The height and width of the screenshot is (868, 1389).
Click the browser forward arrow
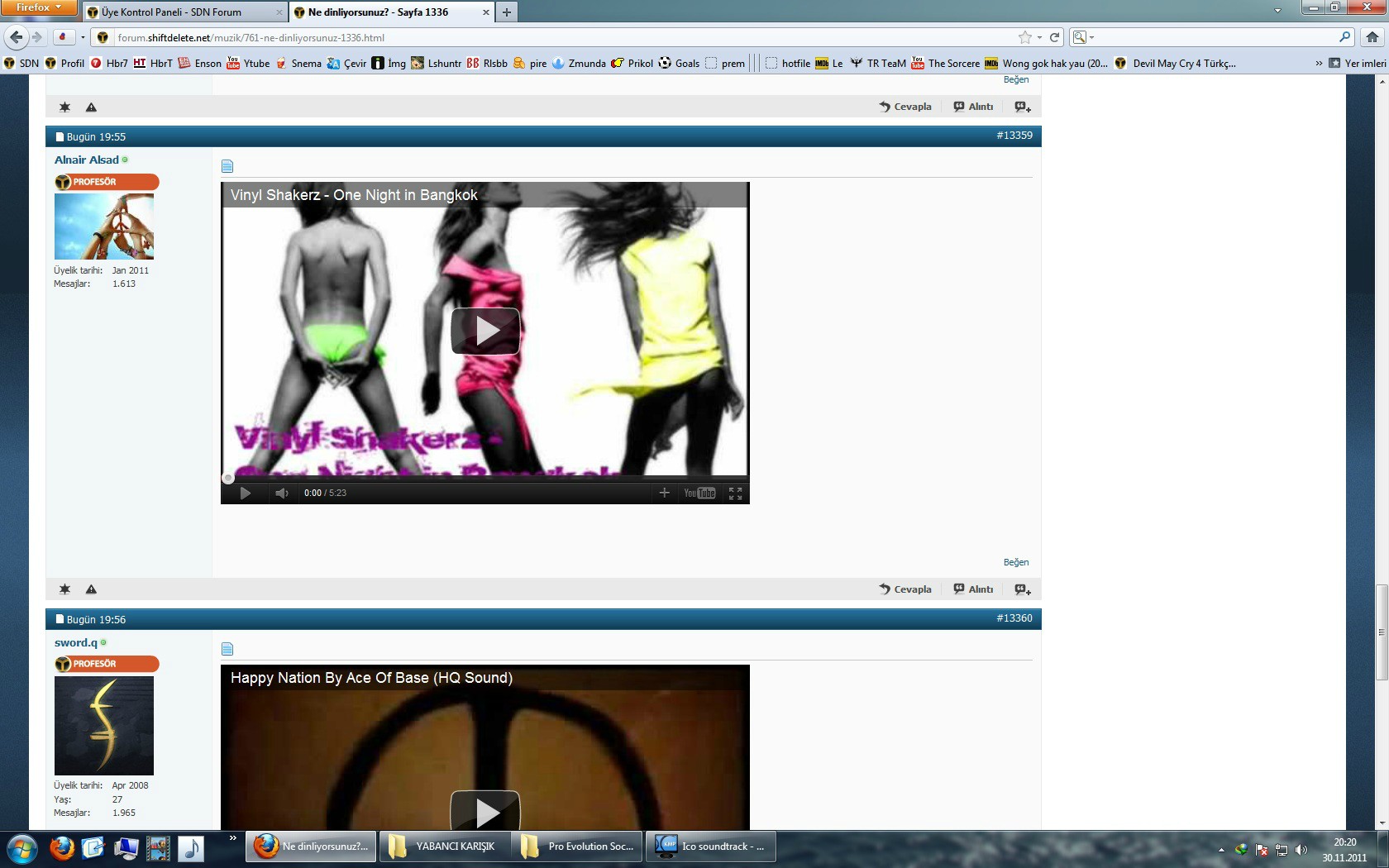tap(37, 37)
